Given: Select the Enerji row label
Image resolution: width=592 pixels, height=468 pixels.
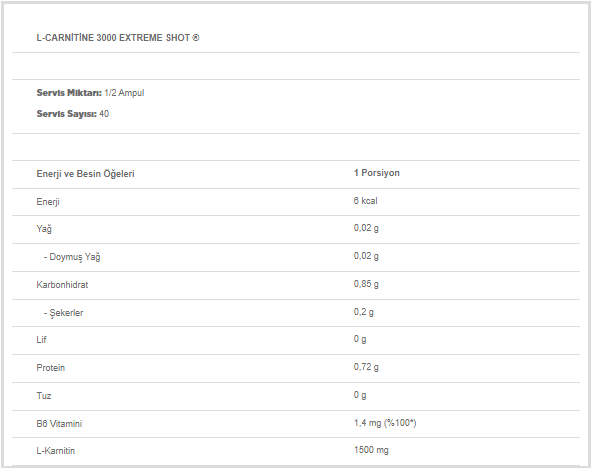Looking at the screenshot, I should pos(48,202).
